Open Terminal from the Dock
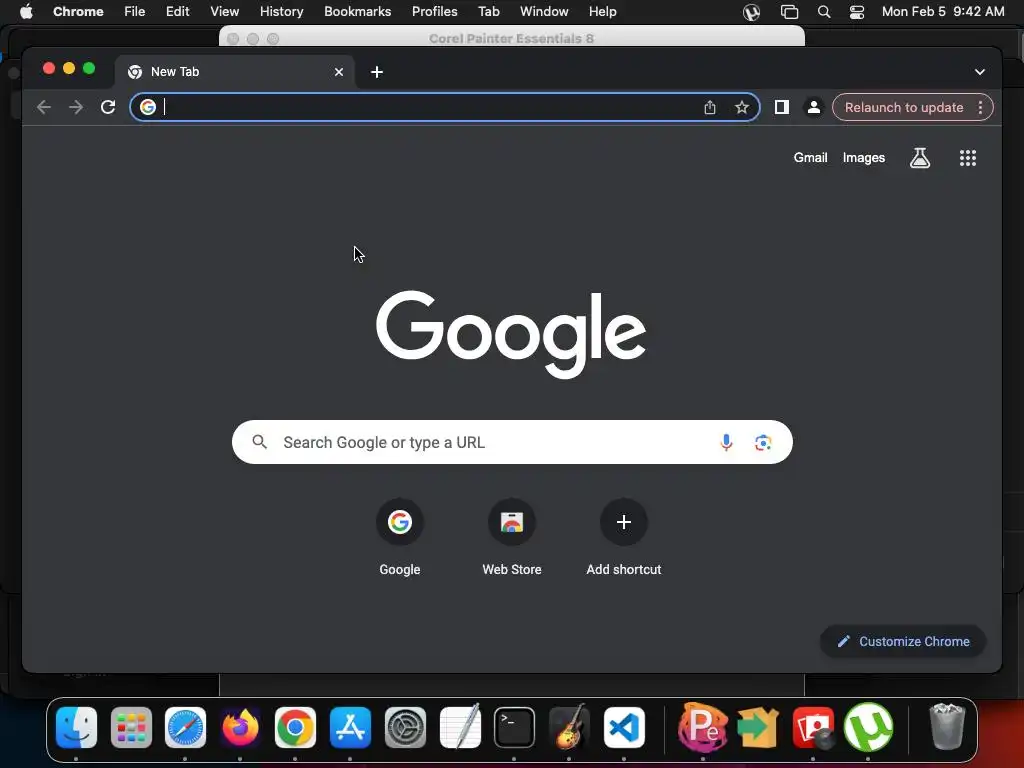Image resolution: width=1024 pixels, height=768 pixels. (515, 727)
